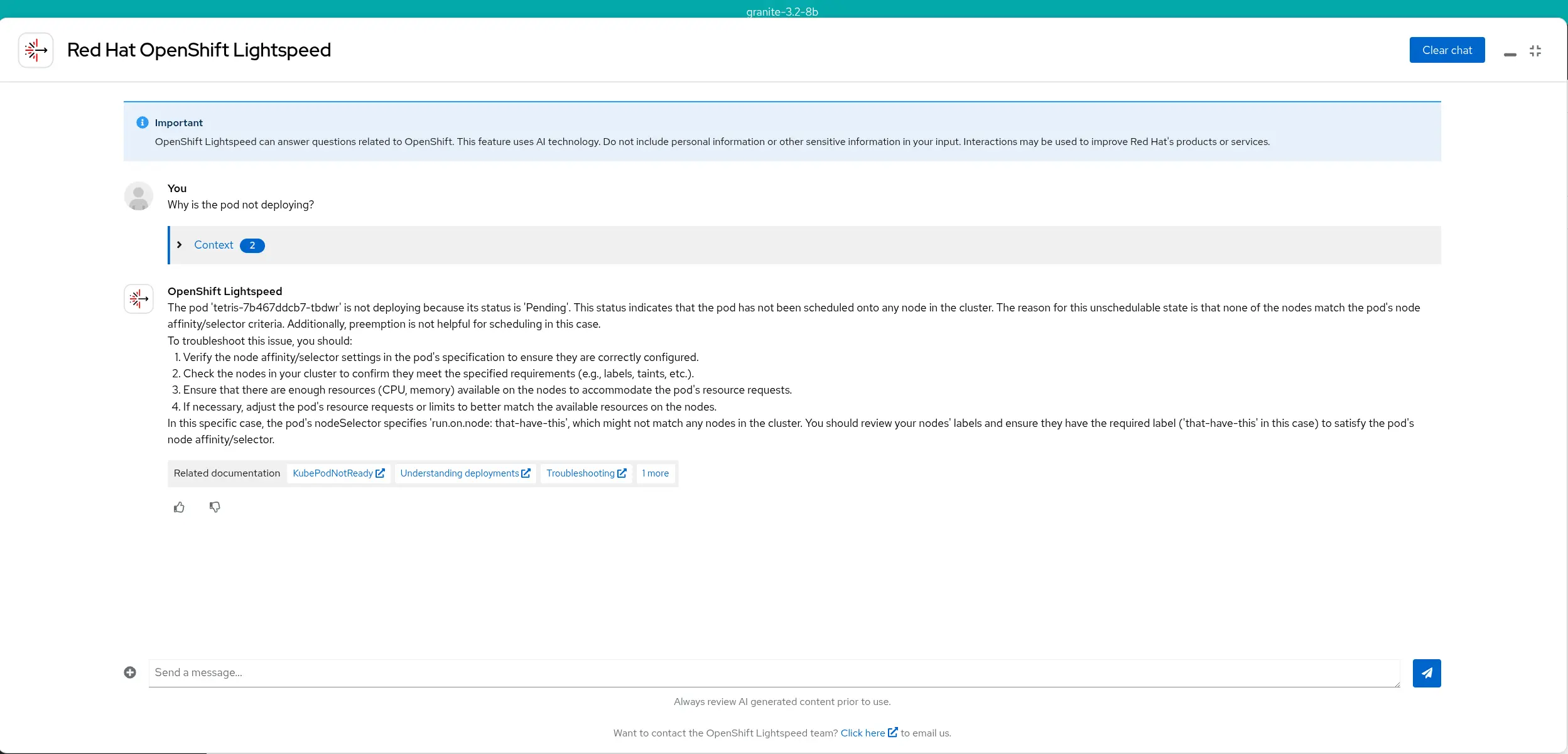Image resolution: width=1568 pixels, height=754 pixels.
Task: Click the OpenShift Lightspeed sender name
Action: click(225, 291)
